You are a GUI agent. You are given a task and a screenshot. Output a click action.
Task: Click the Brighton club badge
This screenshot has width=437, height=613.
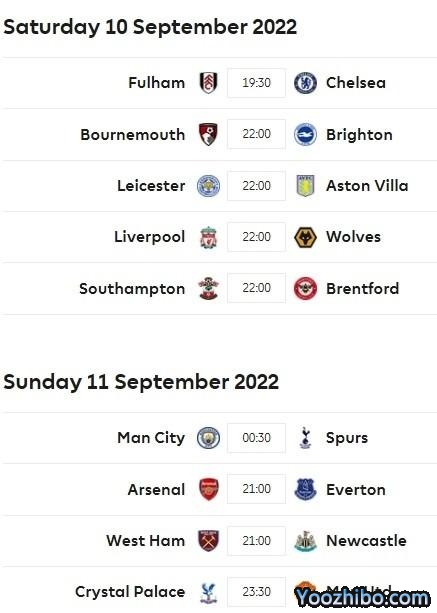tap(305, 134)
